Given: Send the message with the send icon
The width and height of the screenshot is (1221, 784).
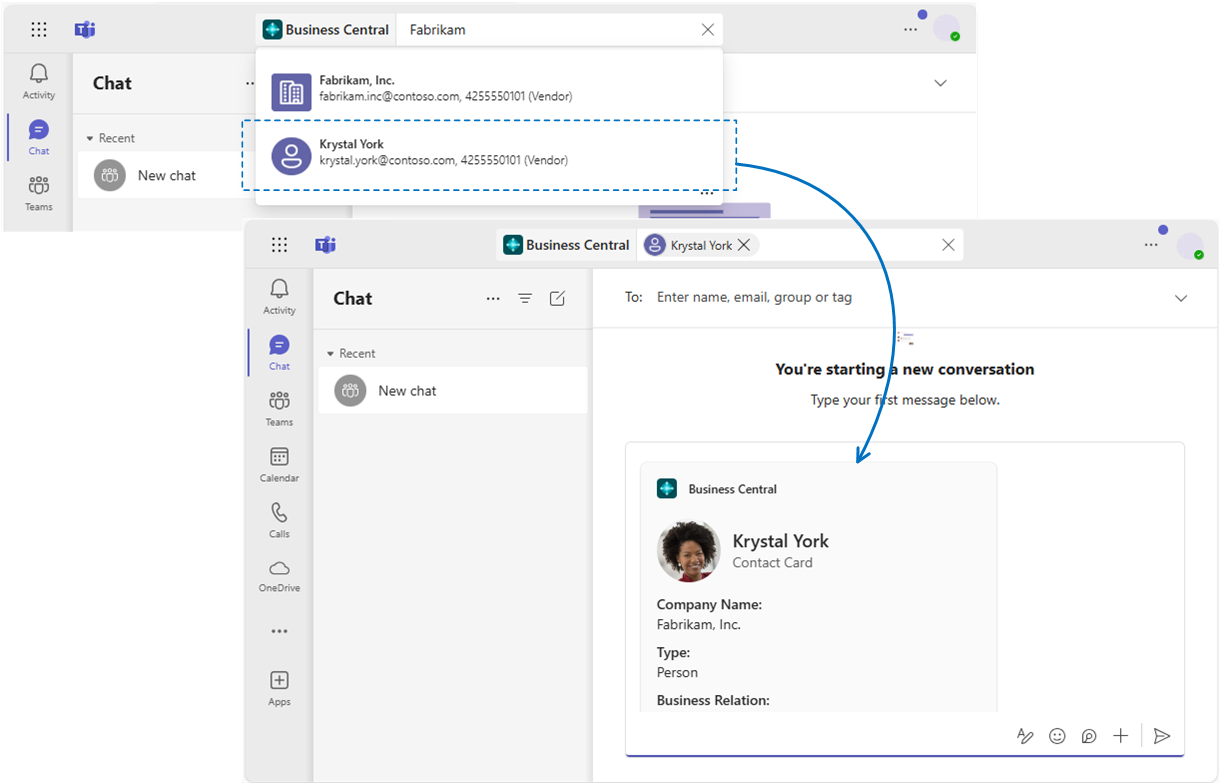Looking at the screenshot, I should tap(1162, 736).
